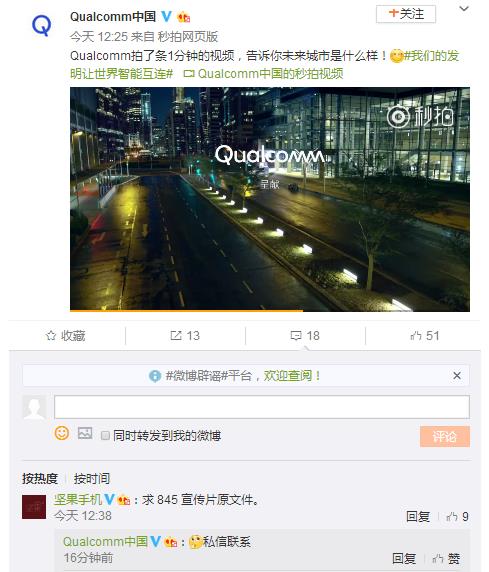Click the Qualcomm Q avatar logo
This screenshot has height=572, width=489.
41,26
